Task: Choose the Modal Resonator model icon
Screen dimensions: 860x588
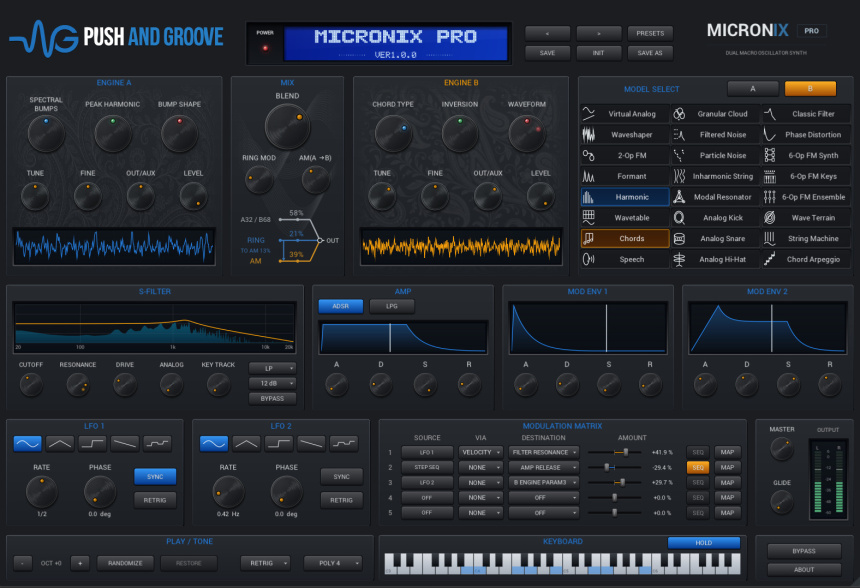Action: click(x=679, y=197)
